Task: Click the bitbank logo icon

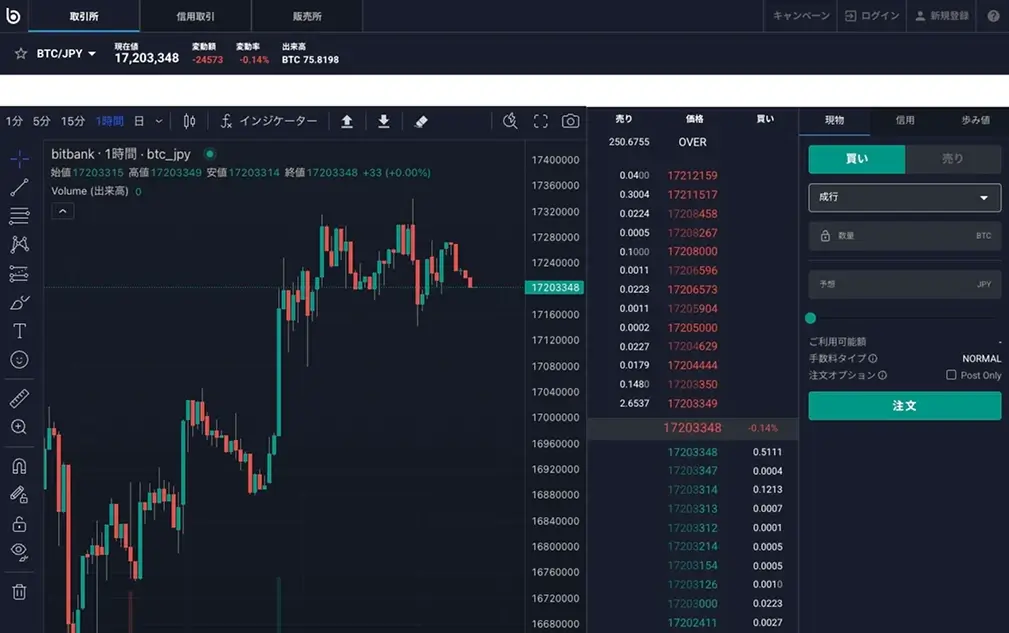Action: (13, 15)
